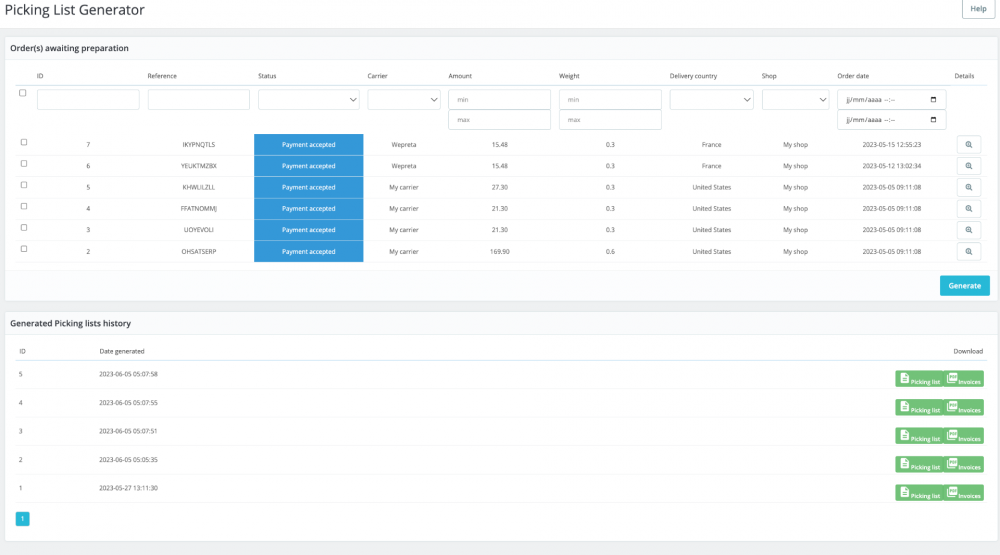Check the box for order 2
This screenshot has height=555, width=1000.
24,249
